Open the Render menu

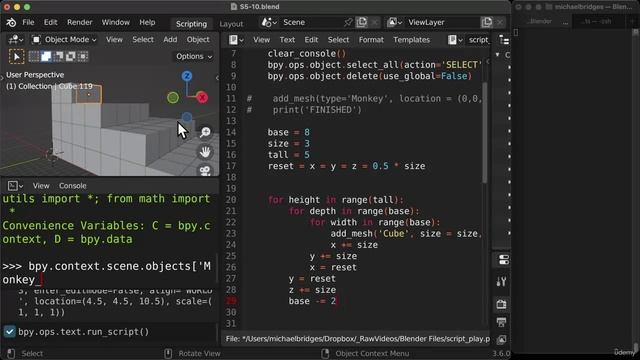pyautogui.click(x=80, y=22)
